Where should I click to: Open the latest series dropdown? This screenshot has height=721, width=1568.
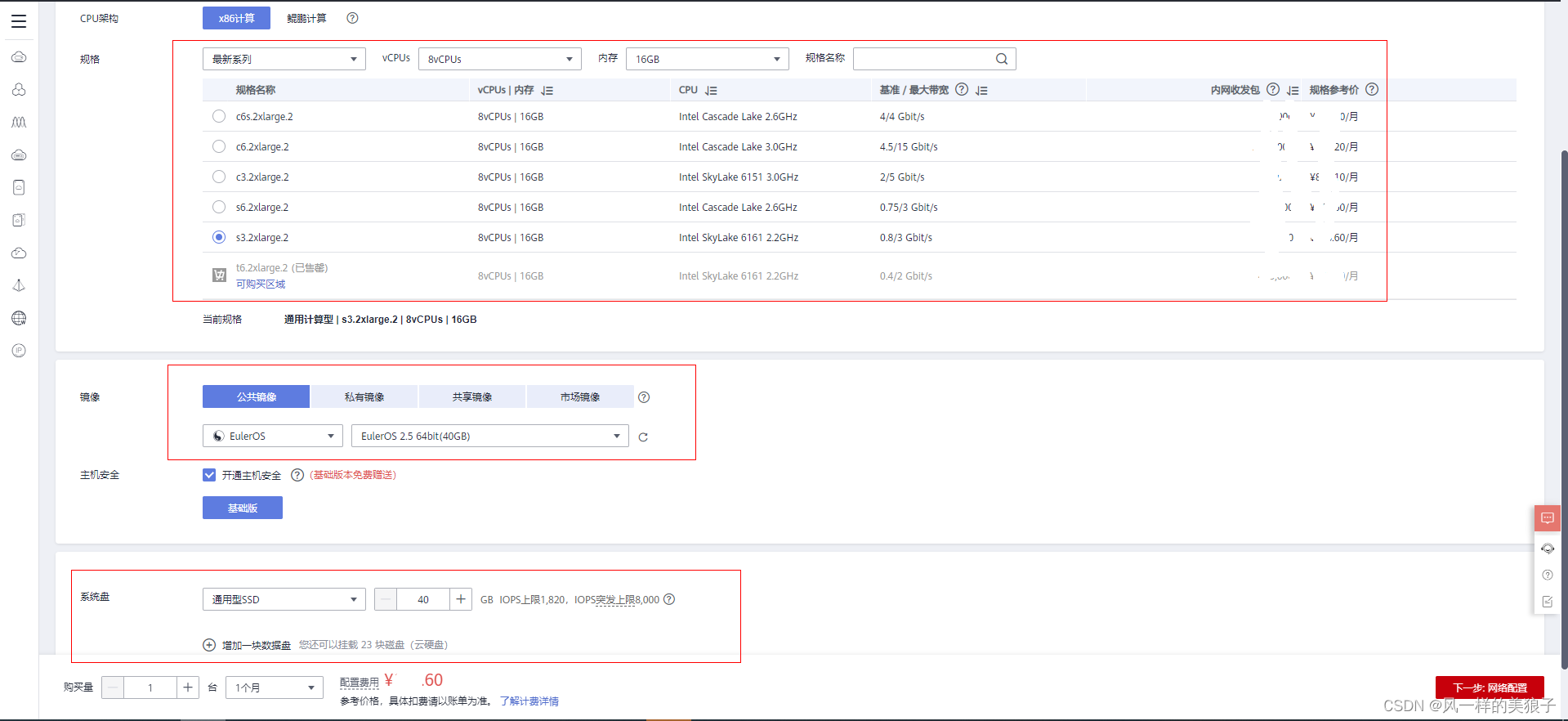[284, 59]
